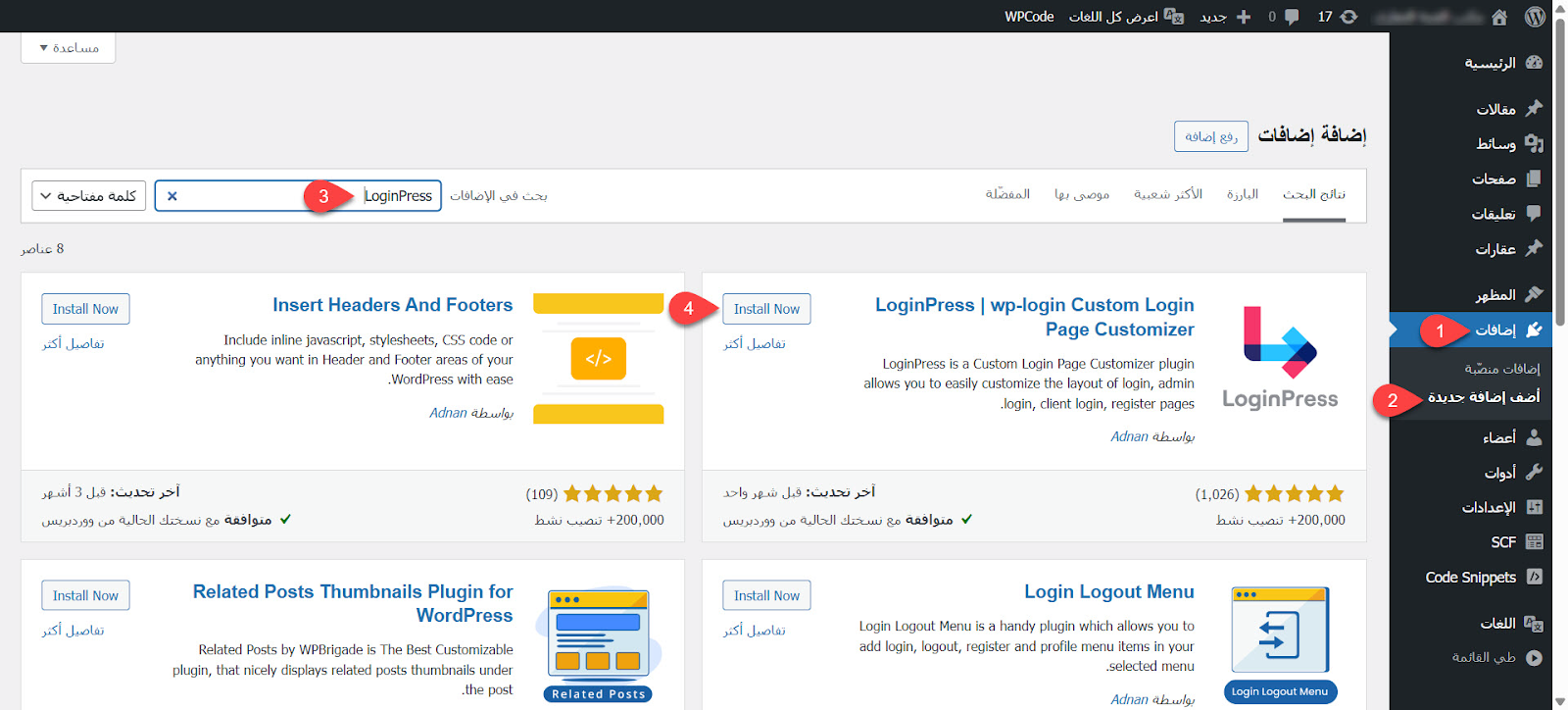Viewport: 1568px width, 710px height.
Task: Switch to the الأكثر شعبية tab
Action: (x=1167, y=194)
